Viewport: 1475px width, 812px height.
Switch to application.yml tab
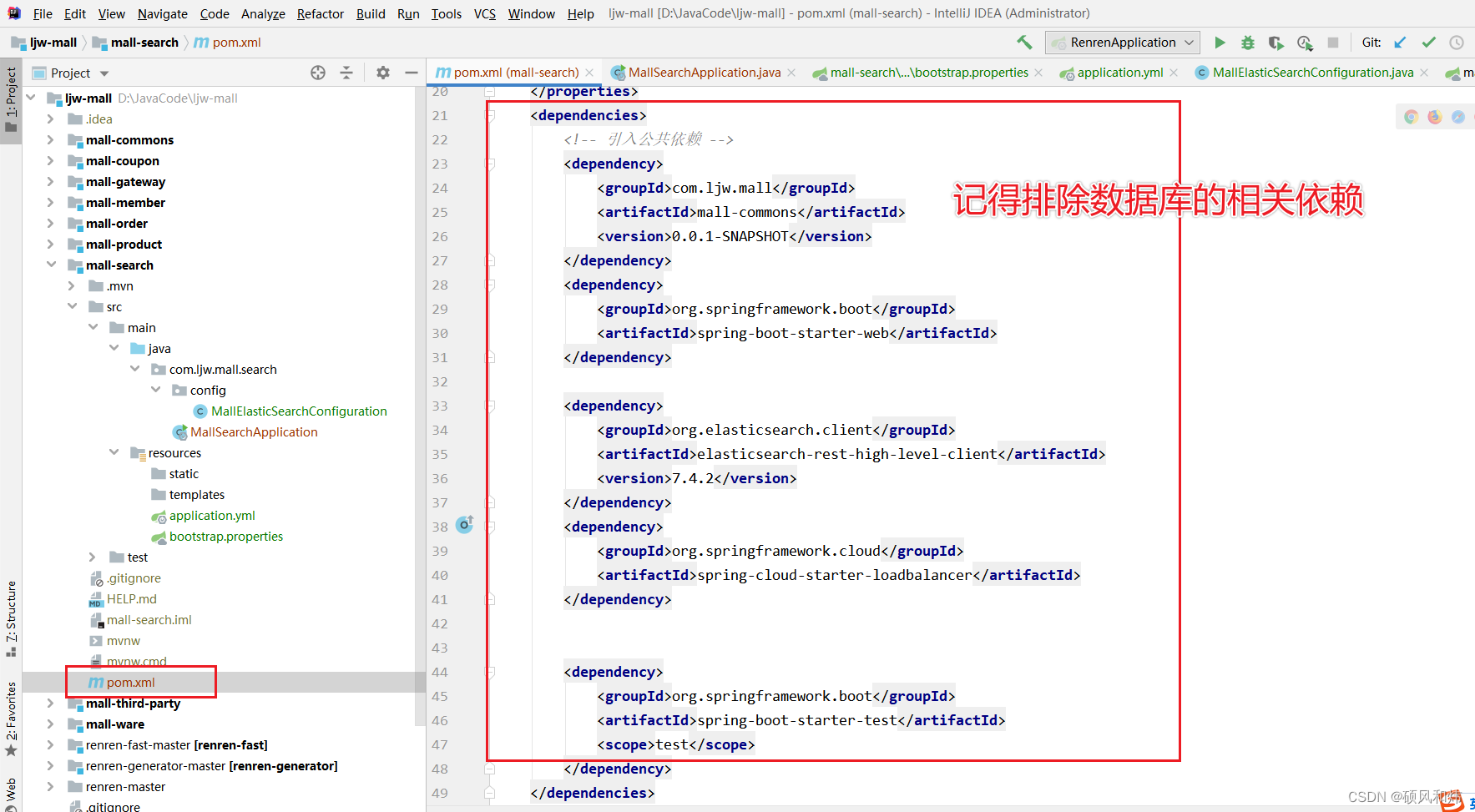tap(1119, 73)
